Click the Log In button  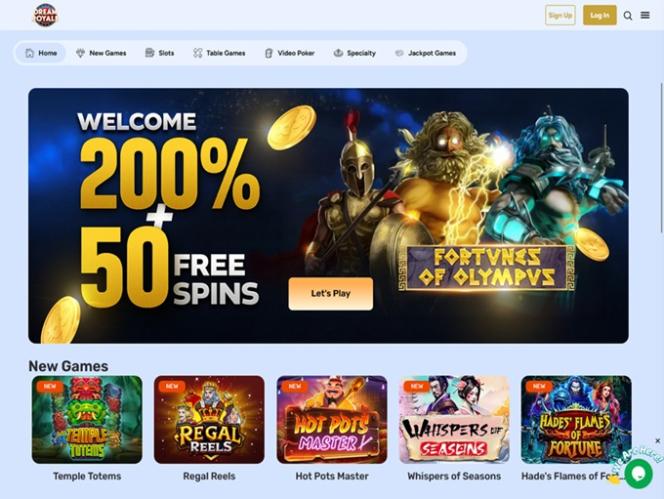pos(600,15)
